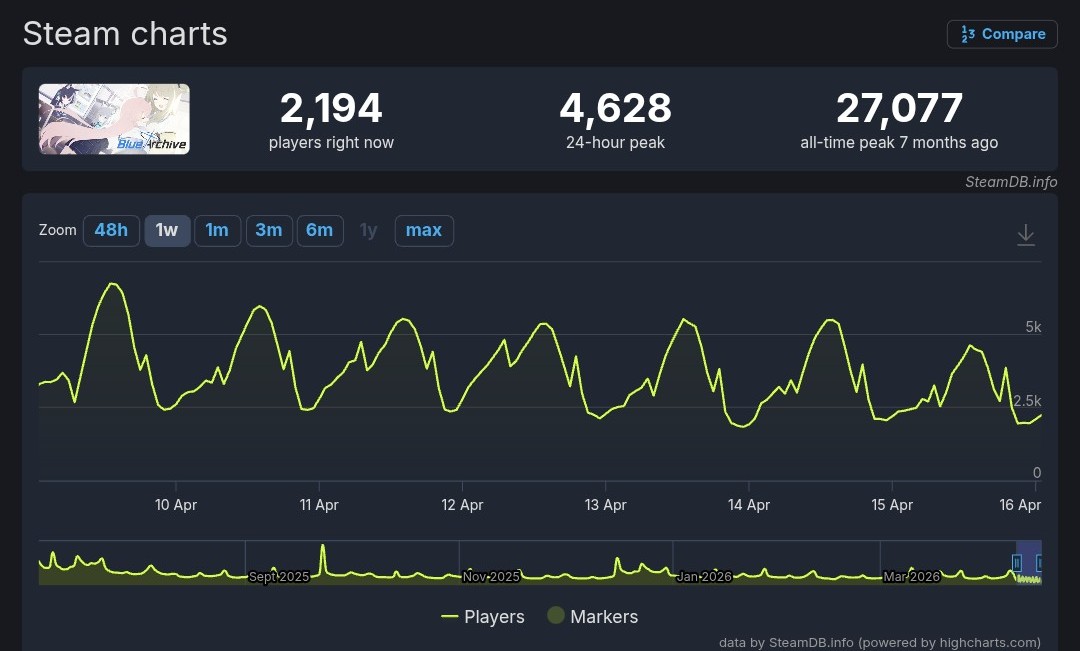
Task: Set zoom range to 48h
Action: pyautogui.click(x=111, y=230)
